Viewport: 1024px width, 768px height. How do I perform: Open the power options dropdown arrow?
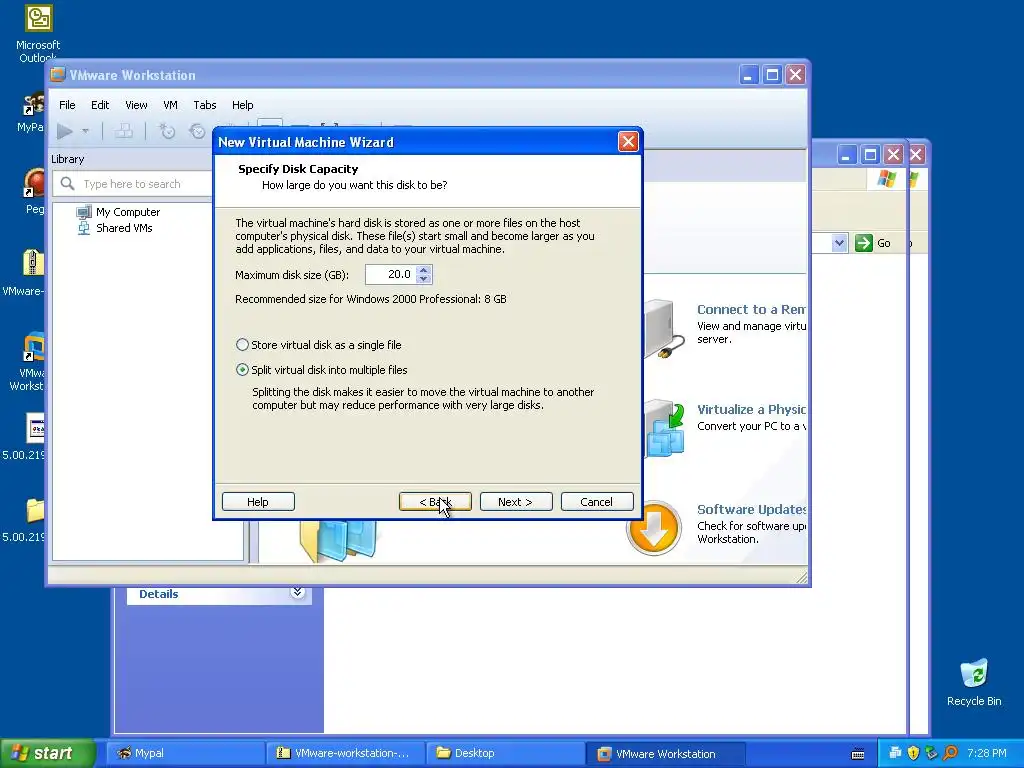point(85,131)
